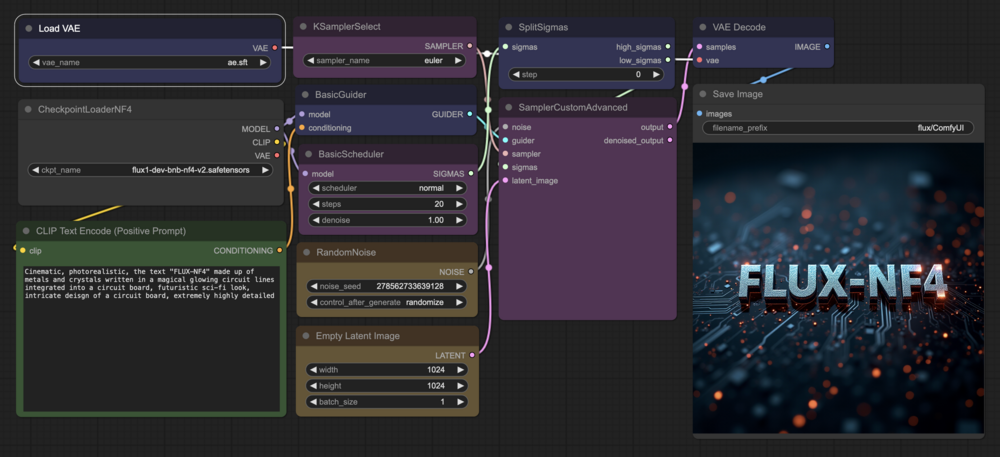Click the CLIP output socket on CheckpointLoaderNF4

[x=276, y=142]
